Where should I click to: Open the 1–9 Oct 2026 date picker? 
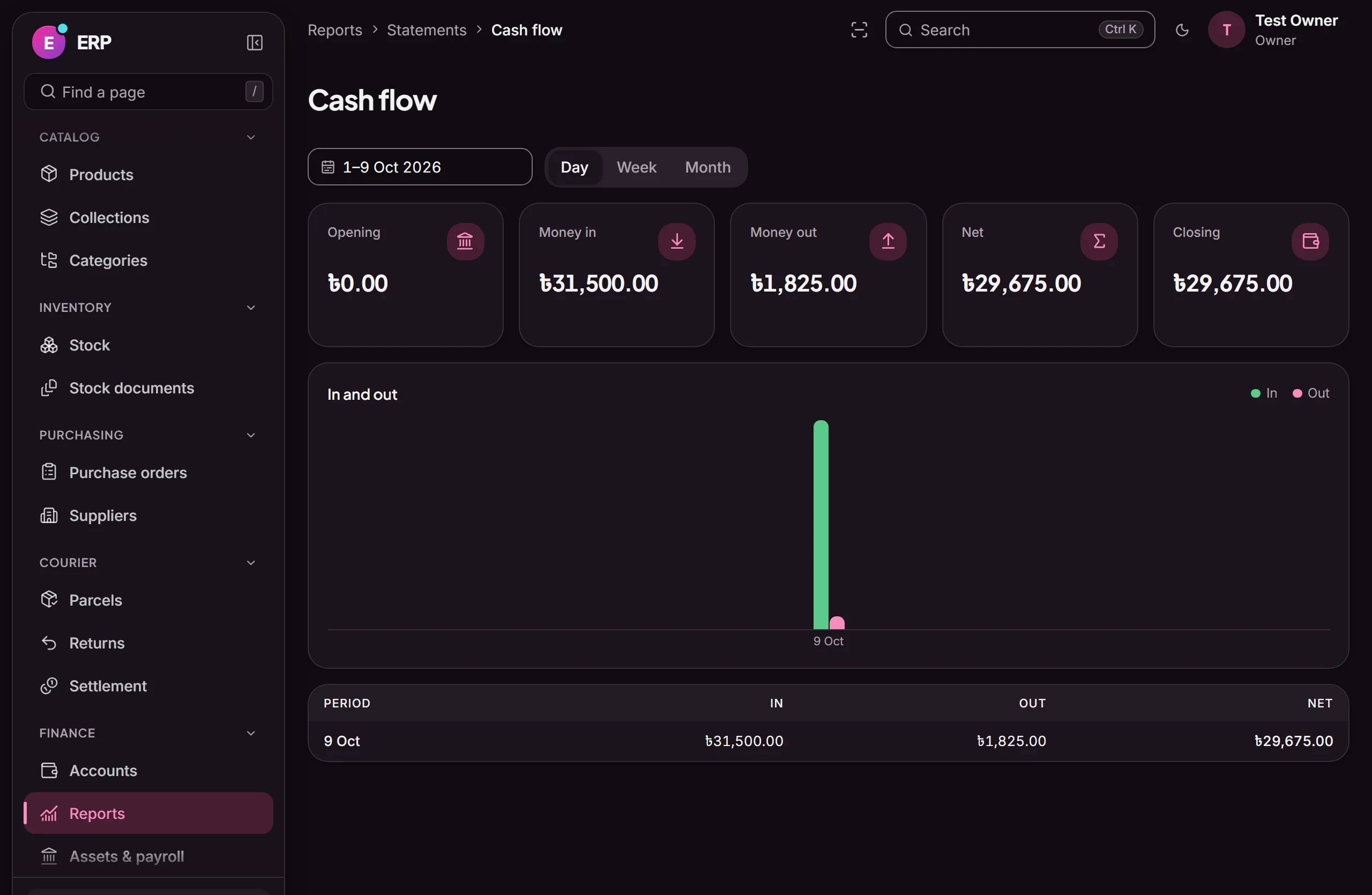[420, 167]
